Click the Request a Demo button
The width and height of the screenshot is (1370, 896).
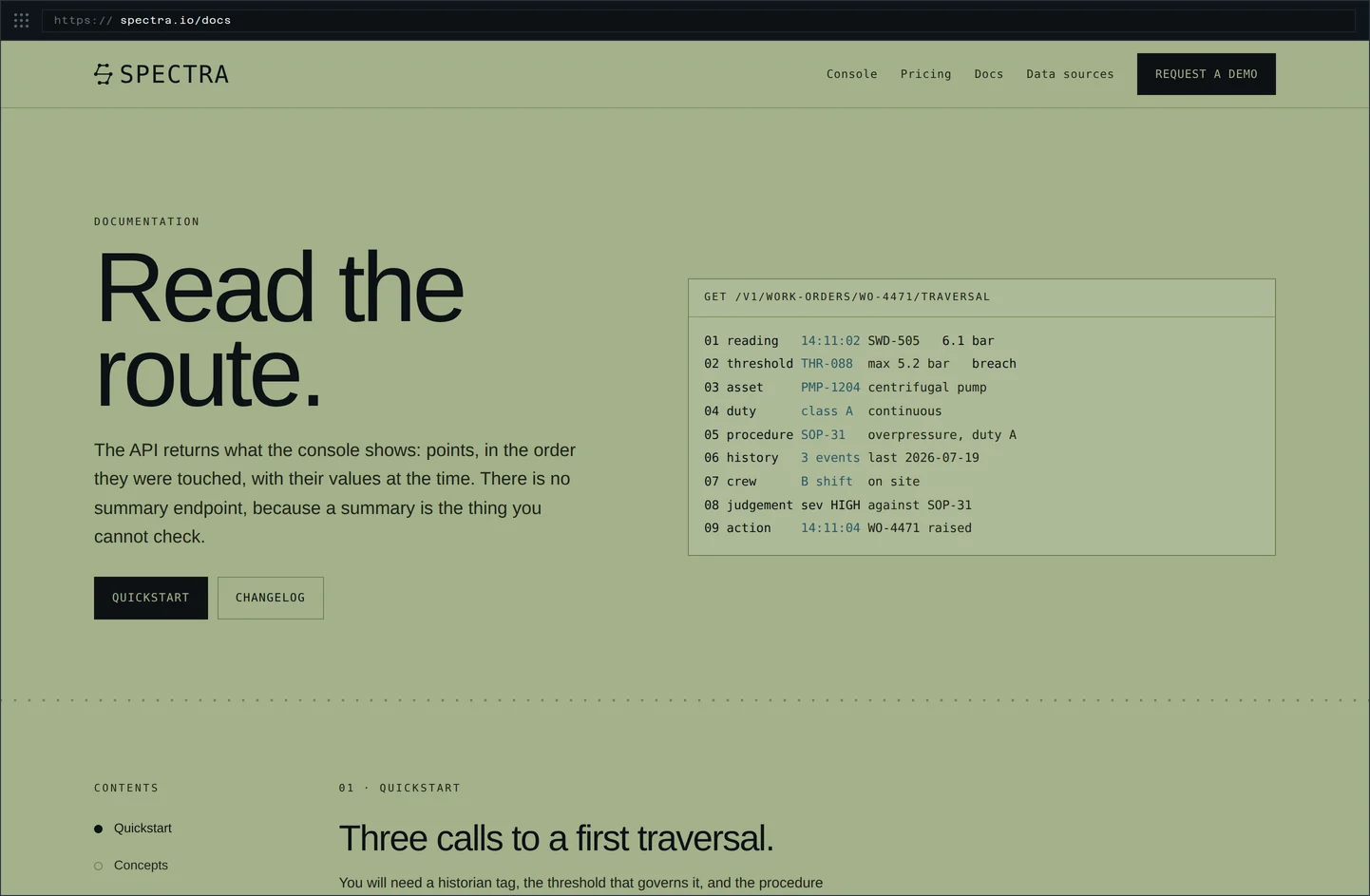(1207, 74)
